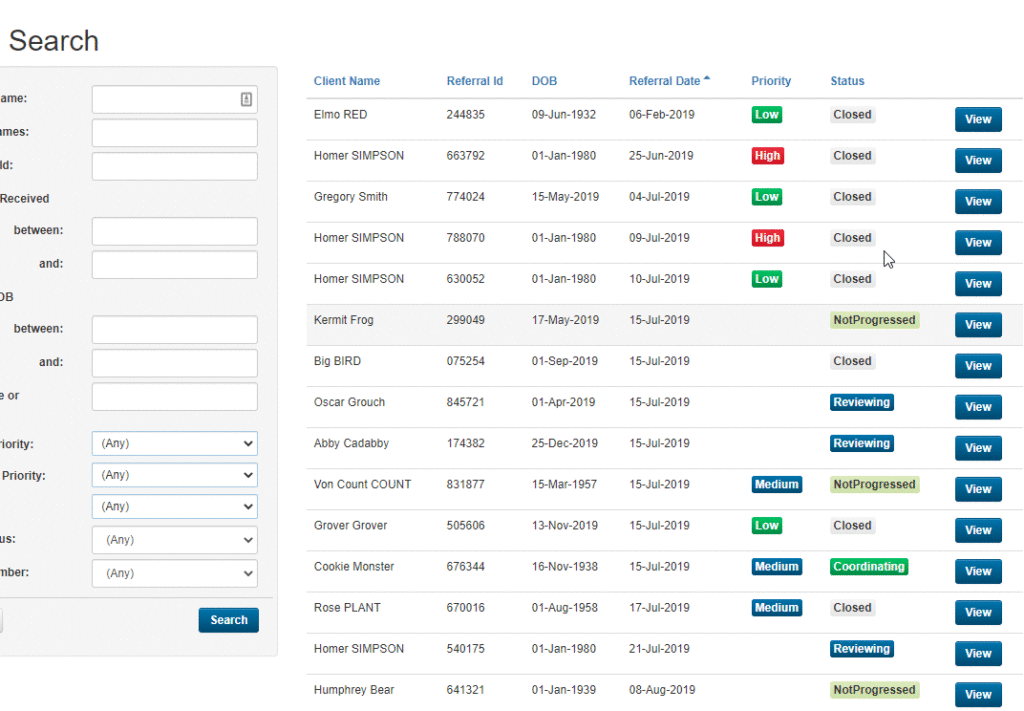Click the Low priority badge for Grover Grover
1024x711 pixels.
[767, 526]
